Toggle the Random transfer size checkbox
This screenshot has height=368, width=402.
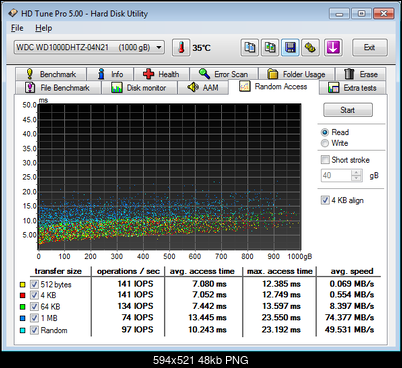[x=34, y=330]
